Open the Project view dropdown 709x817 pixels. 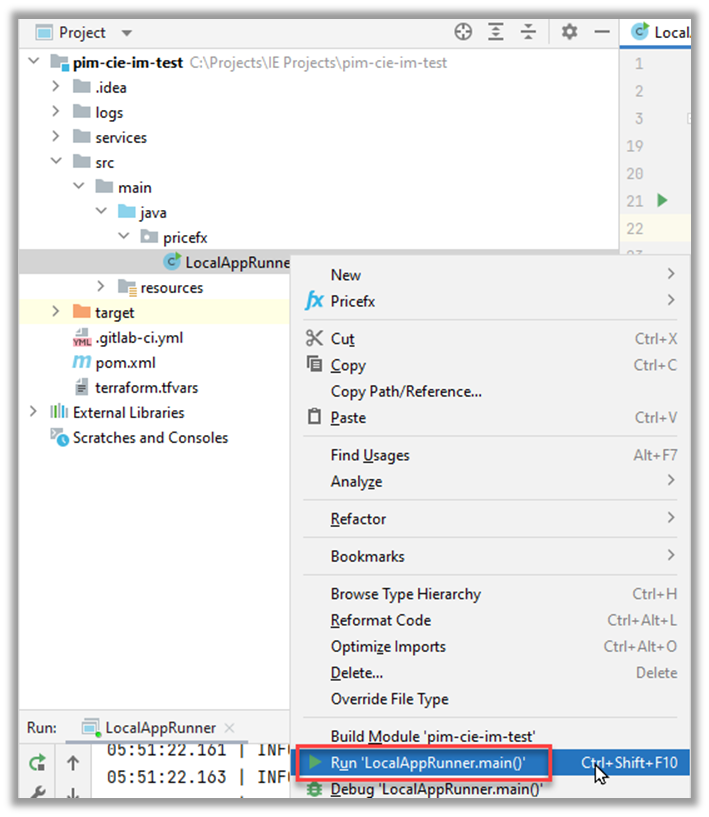(126, 33)
